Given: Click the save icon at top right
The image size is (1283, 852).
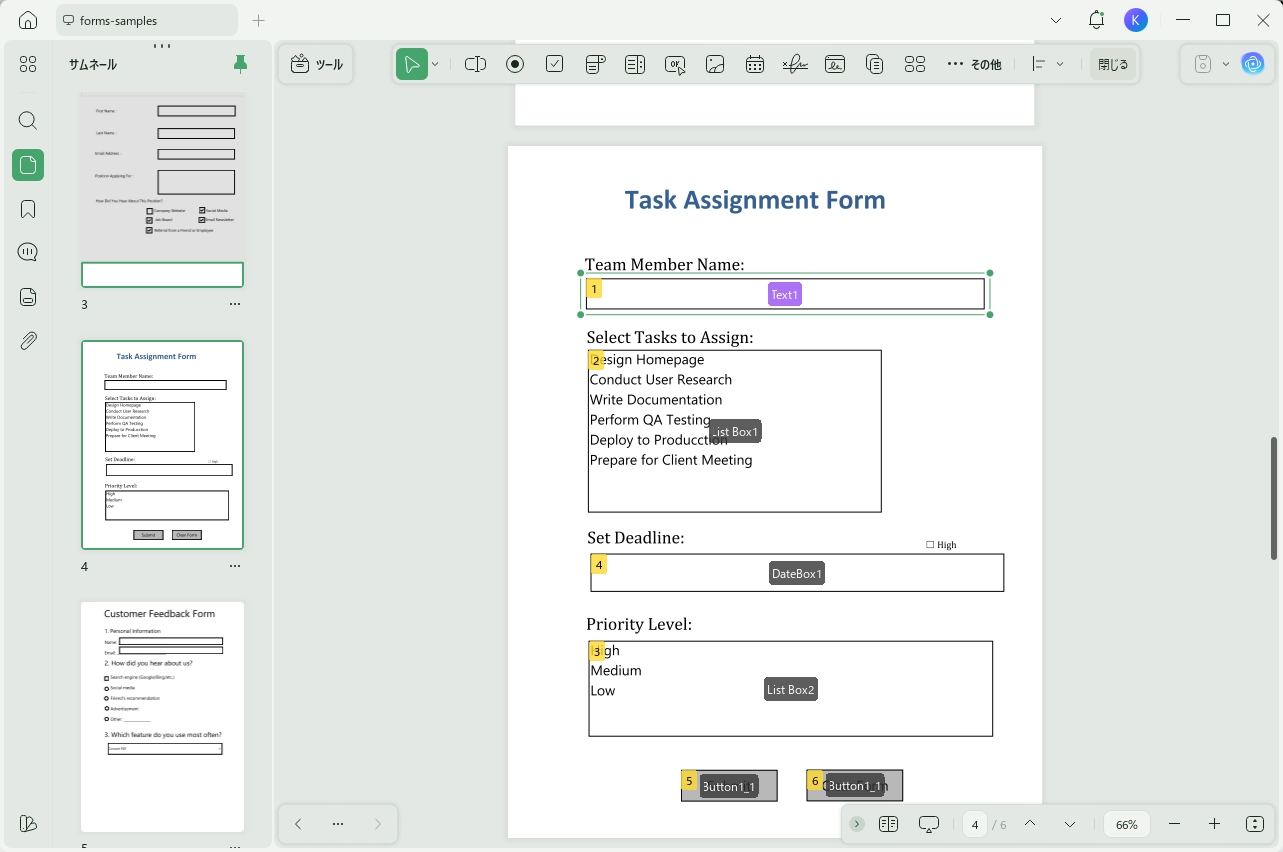Looking at the screenshot, I should pyautogui.click(x=1203, y=64).
